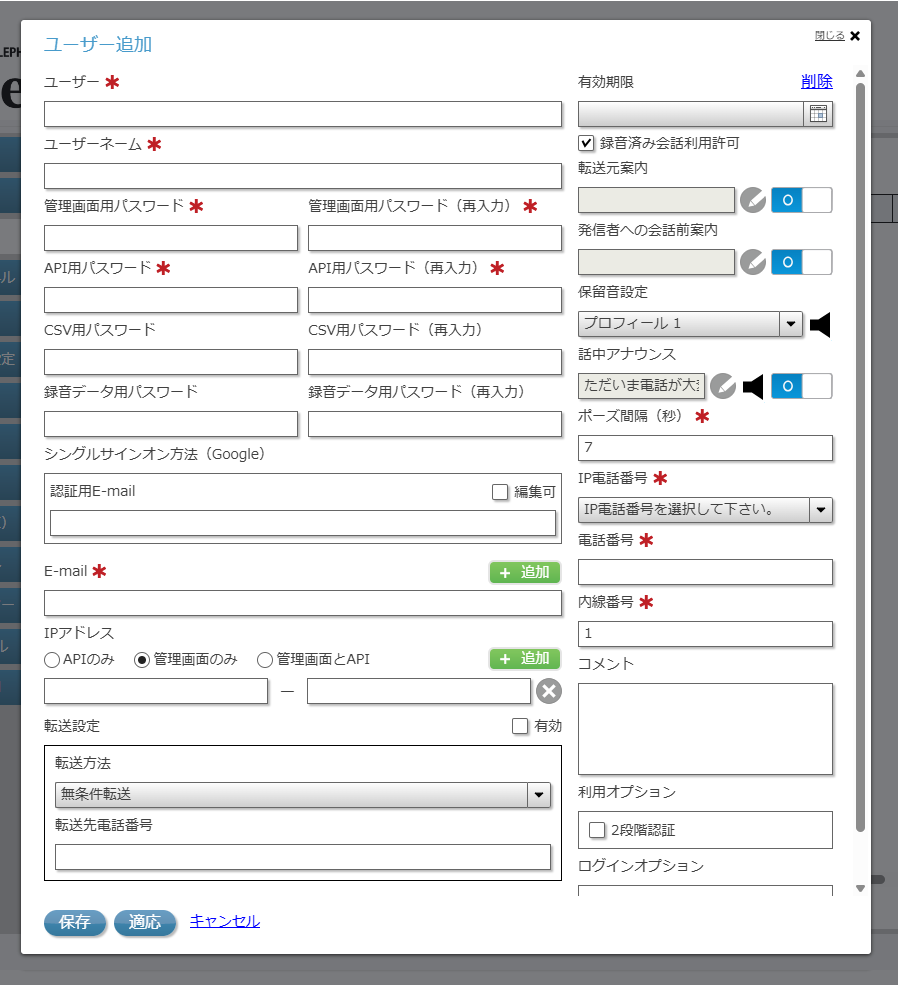The width and height of the screenshot is (898, 985).
Task: Play the 保留音設定 hold music
Action: pyautogui.click(x=819, y=323)
